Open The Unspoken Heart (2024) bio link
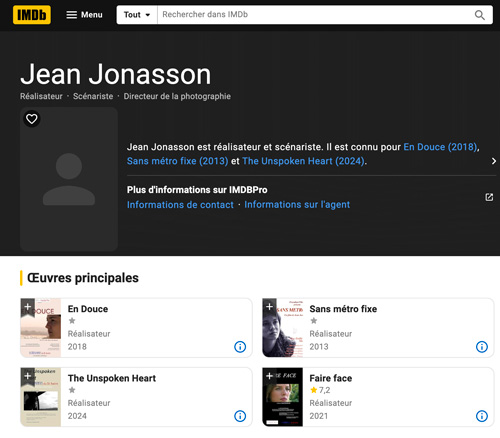Viewport: 500px width, 438px height. click(303, 161)
